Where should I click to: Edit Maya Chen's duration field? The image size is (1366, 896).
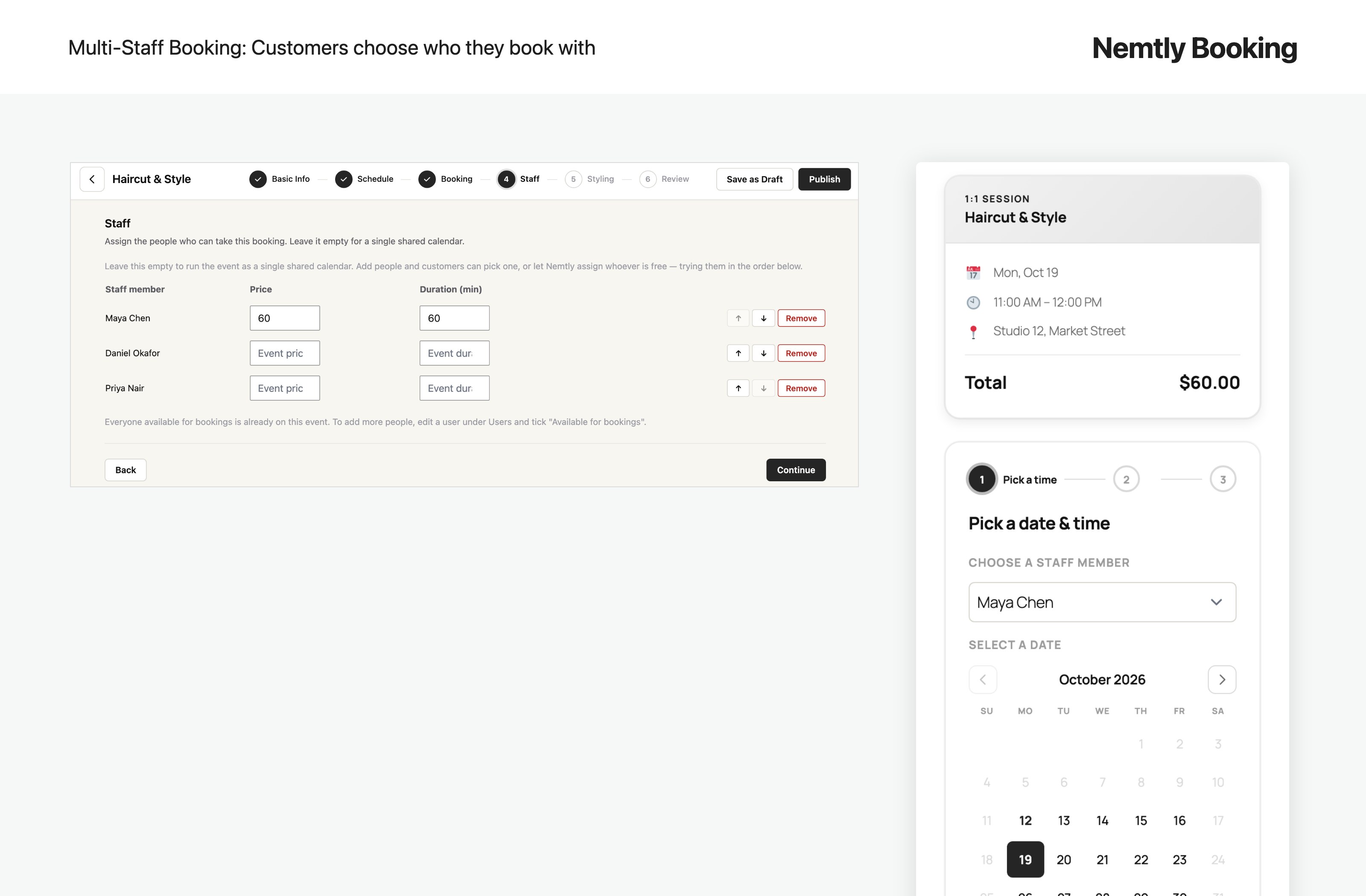455,318
